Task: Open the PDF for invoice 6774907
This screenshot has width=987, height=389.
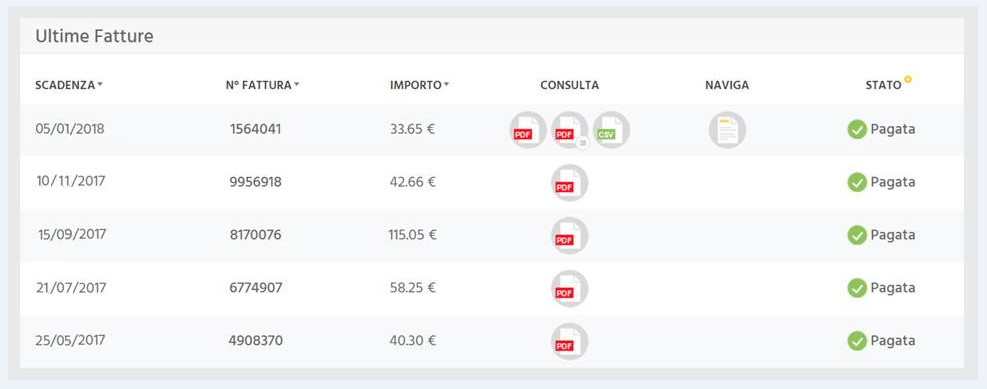Action: [x=570, y=288]
